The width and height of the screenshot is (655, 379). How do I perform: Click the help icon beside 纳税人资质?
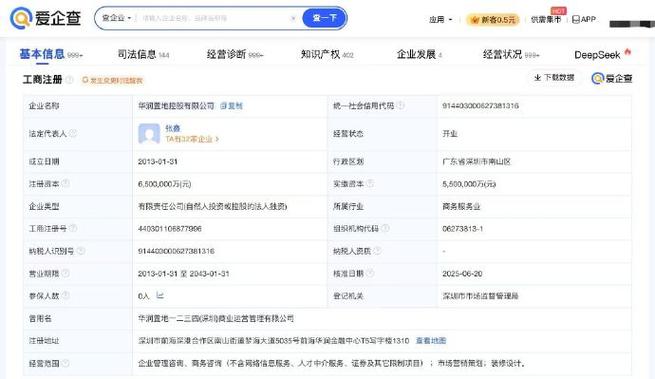click(377, 250)
